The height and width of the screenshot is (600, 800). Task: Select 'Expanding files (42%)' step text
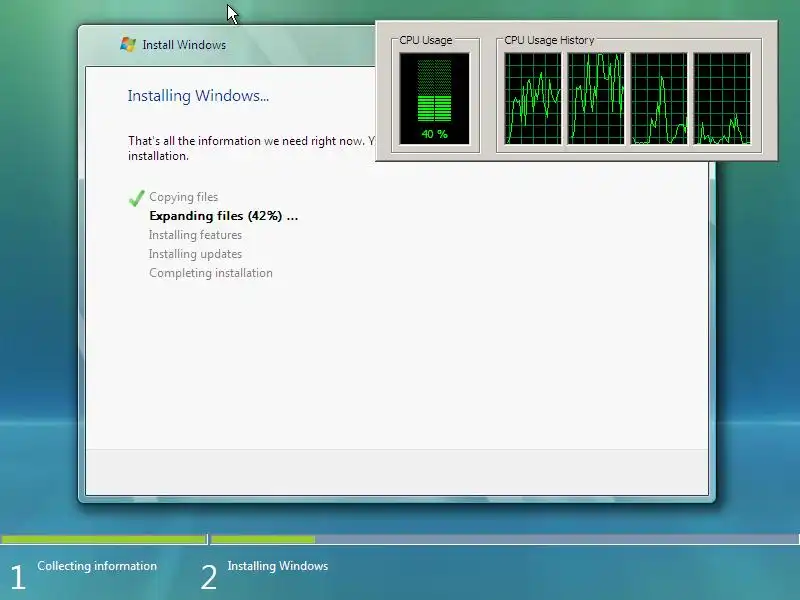click(223, 216)
